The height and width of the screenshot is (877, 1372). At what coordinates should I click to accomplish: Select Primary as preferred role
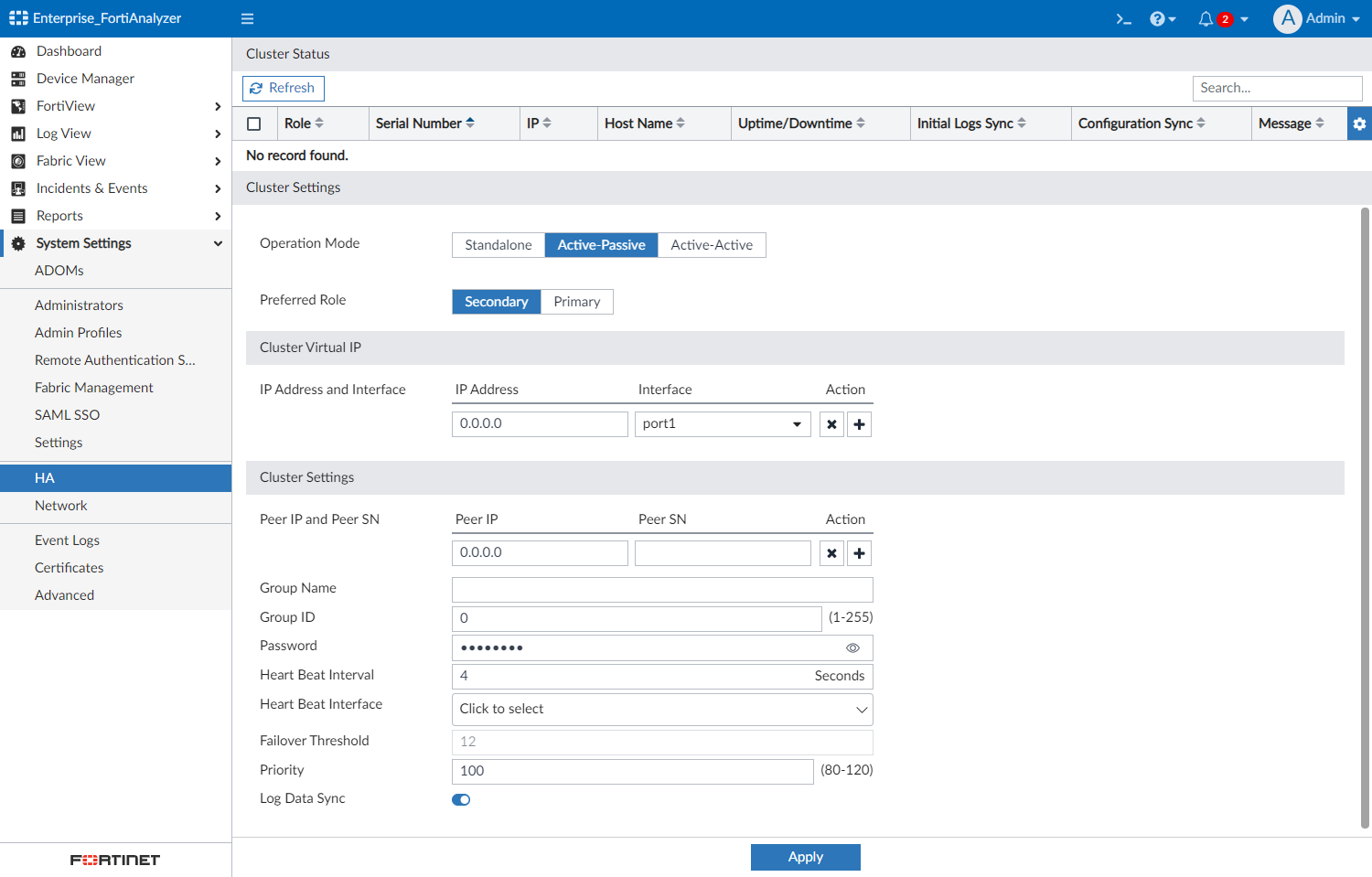576,302
